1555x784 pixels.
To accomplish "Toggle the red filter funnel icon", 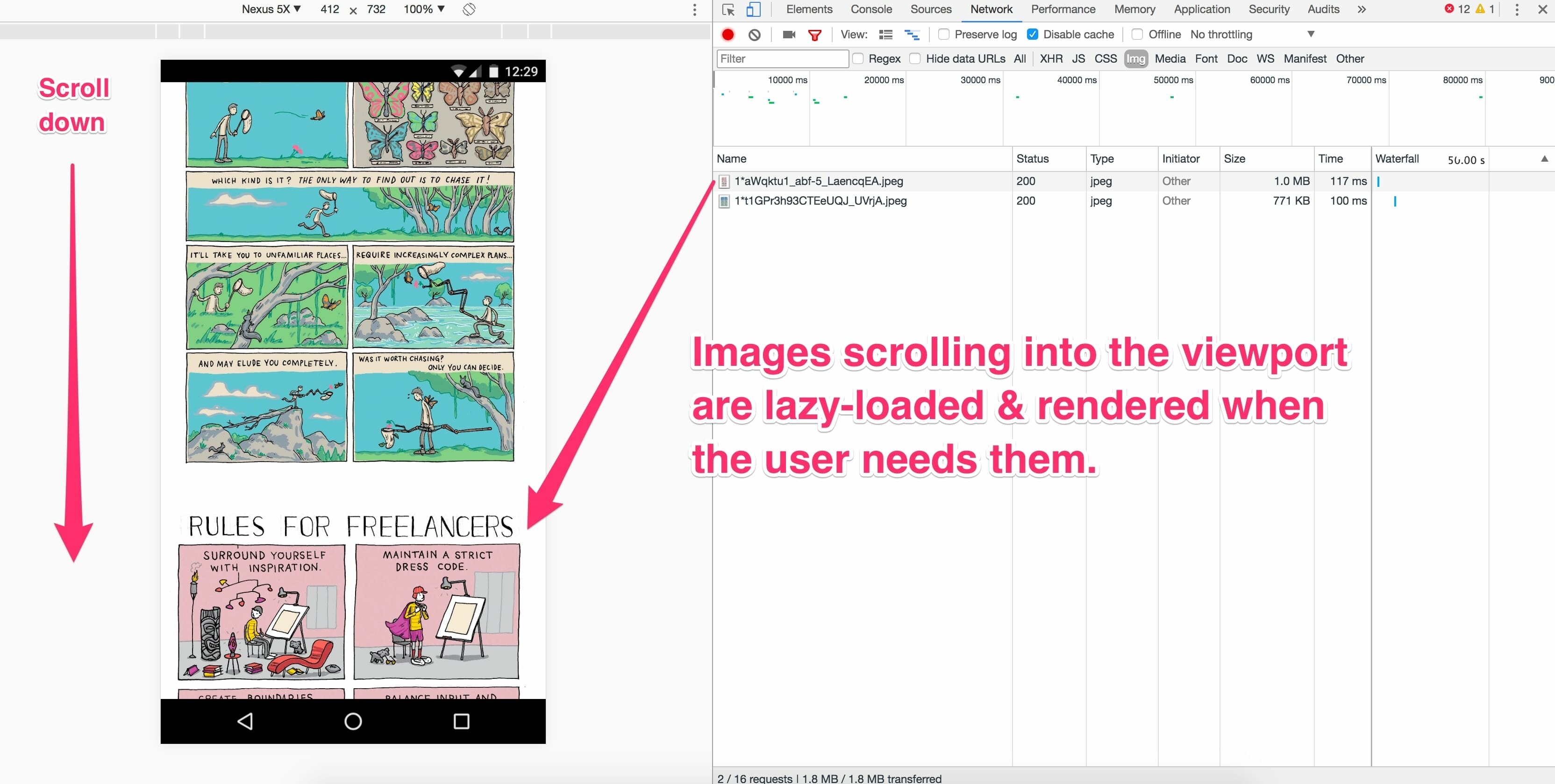I will [x=815, y=35].
